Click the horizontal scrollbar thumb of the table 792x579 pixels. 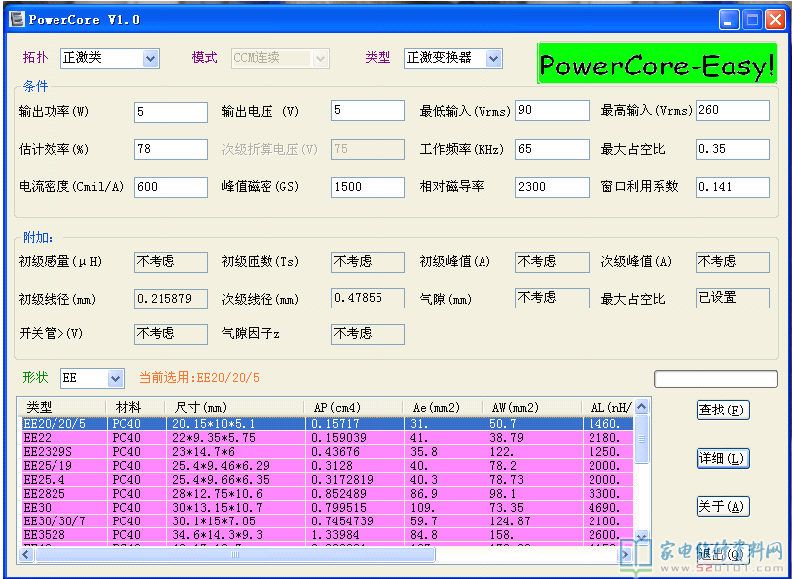point(235,555)
